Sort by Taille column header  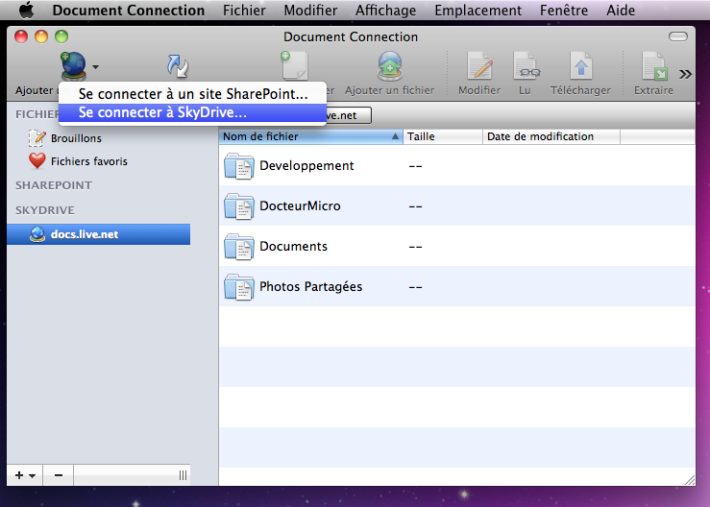click(x=442, y=136)
